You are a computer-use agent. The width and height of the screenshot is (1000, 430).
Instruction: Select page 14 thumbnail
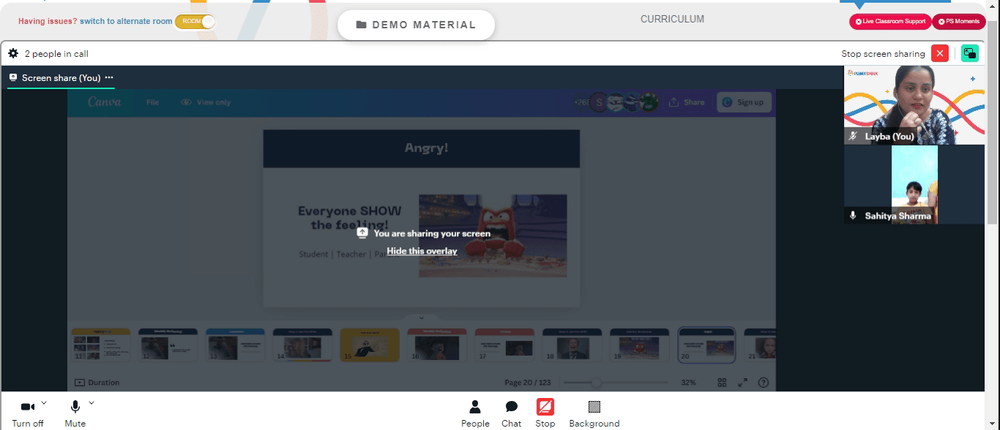click(302, 345)
